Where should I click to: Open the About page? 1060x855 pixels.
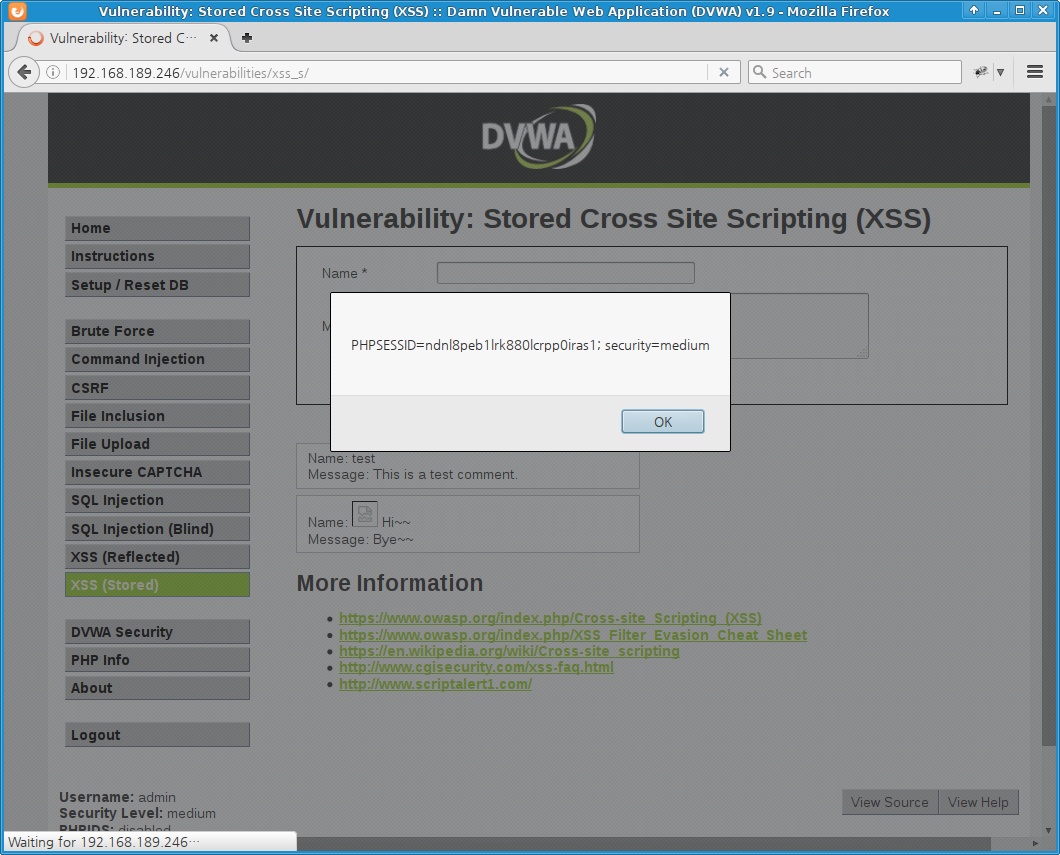pyautogui.click(x=158, y=688)
